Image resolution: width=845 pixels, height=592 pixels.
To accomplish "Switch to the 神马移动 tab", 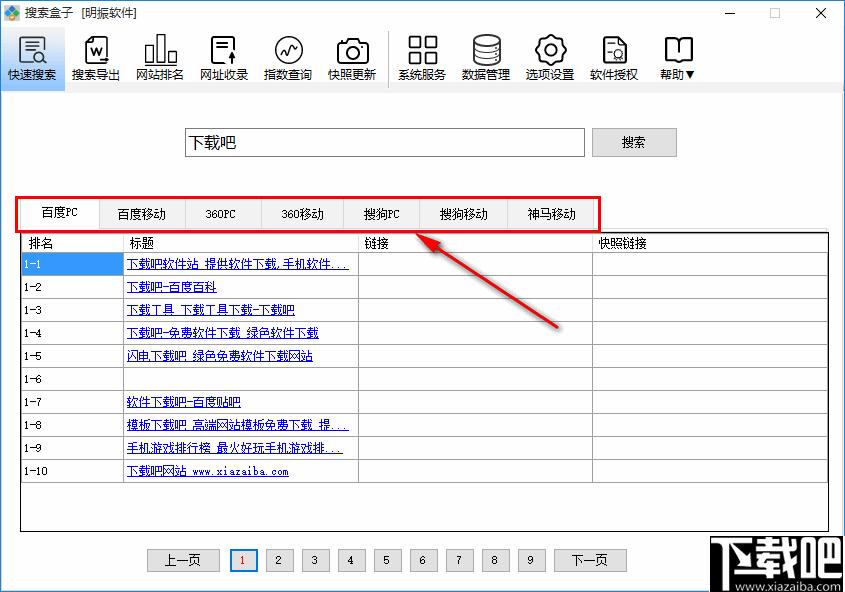I will tap(551, 214).
